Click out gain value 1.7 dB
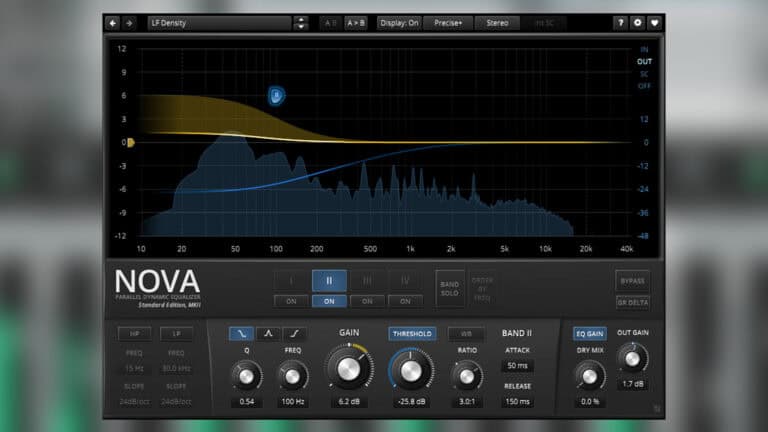768x432 pixels. tap(632, 384)
